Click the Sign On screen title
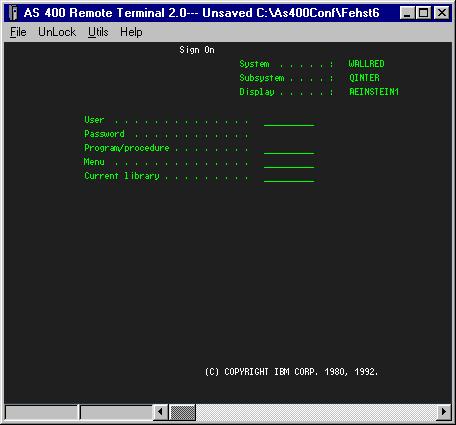Screen dimensions: 456x425 coord(197,50)
